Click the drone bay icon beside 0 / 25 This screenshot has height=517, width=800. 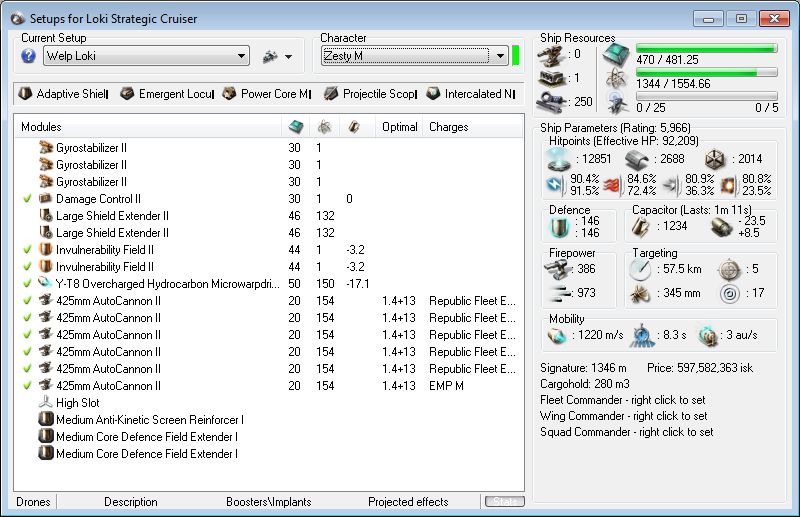[617, 102]
